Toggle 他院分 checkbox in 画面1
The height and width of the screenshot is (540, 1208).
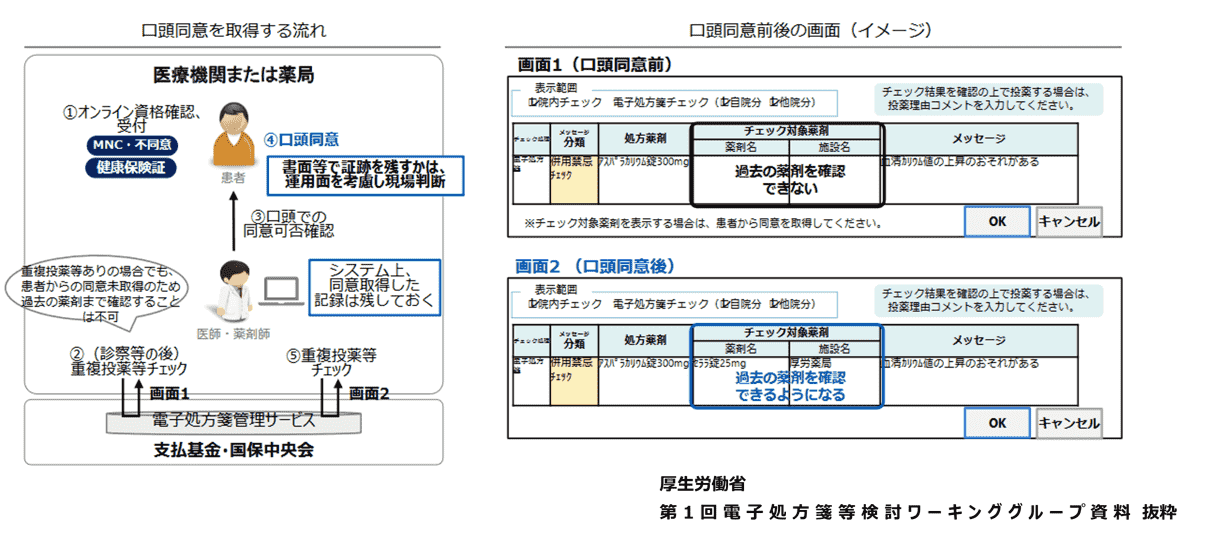[772, 102]
